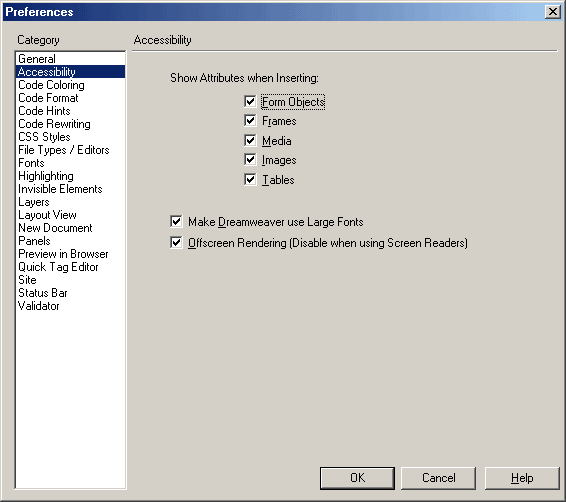Open Help for Accessibility preferences
This screenshot has height=502, width=566.
pyautogui.click(x=522, y=478)
